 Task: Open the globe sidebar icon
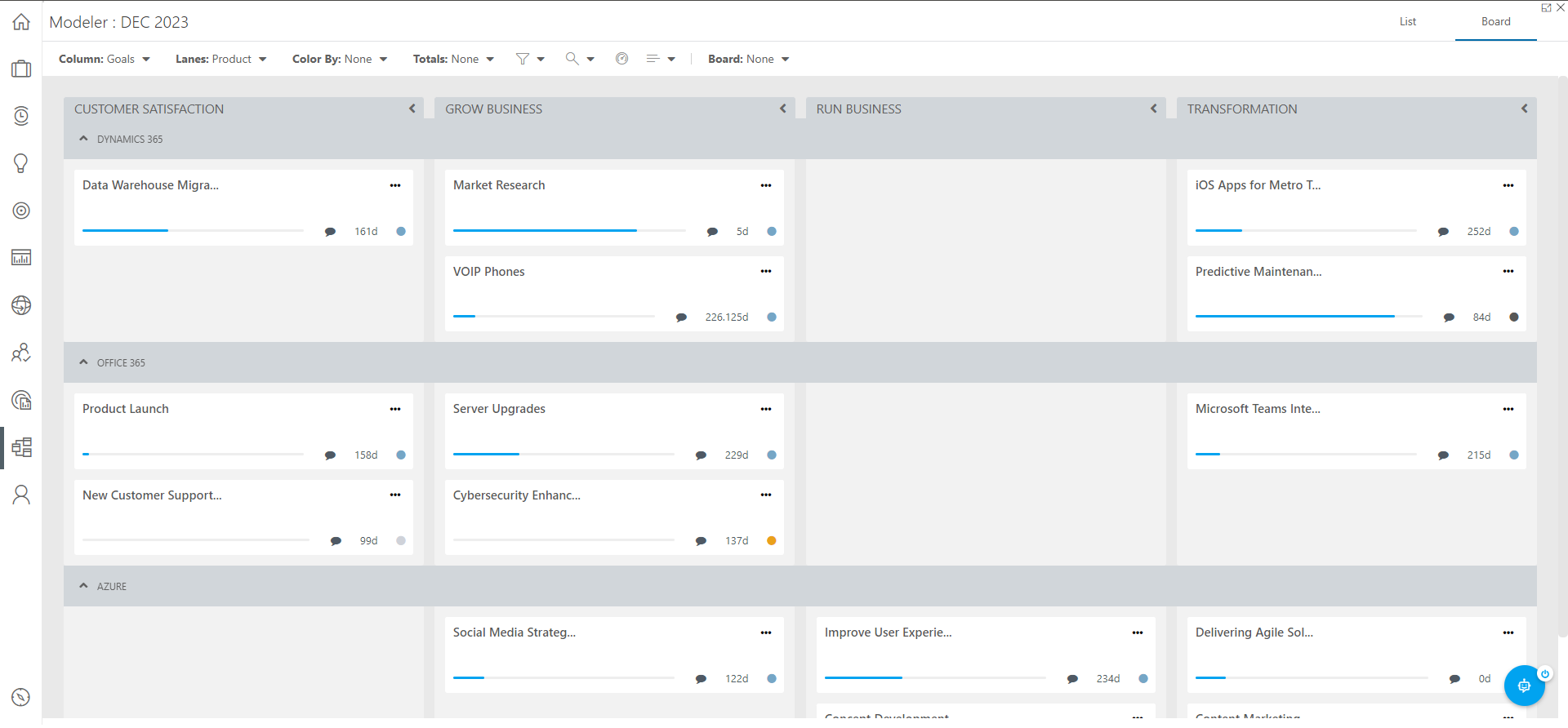coord(21,305)
